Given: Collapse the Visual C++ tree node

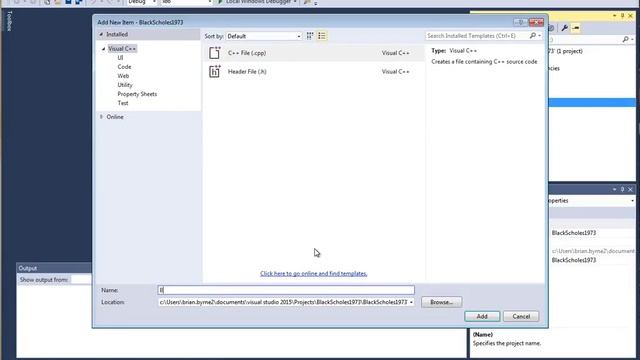Looking at the screenshot, I should point(103,49).
